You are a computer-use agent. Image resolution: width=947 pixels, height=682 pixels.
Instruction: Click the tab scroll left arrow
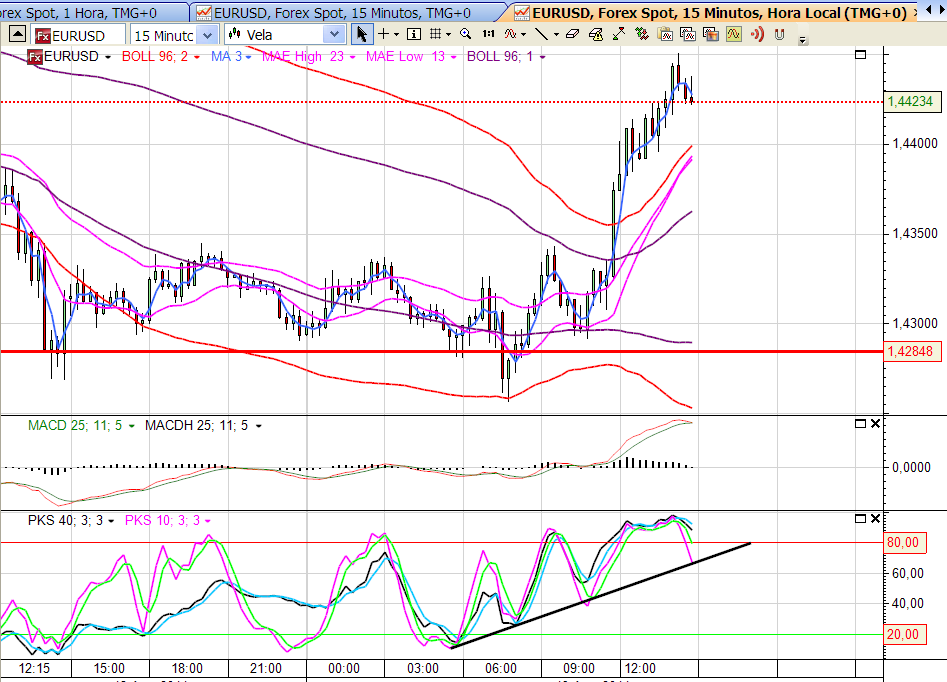[x=928, y=11]
